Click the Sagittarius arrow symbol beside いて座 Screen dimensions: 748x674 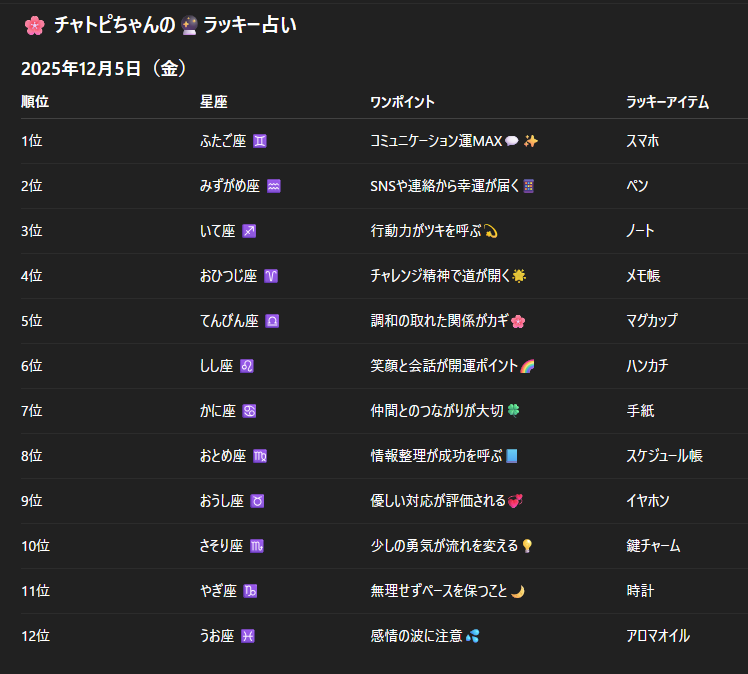(250, 232)
